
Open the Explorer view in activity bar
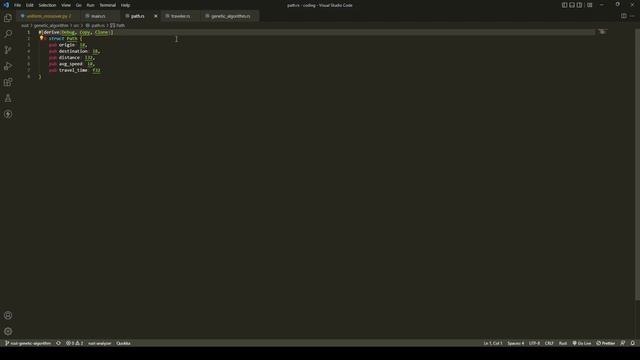coord(8,18)
